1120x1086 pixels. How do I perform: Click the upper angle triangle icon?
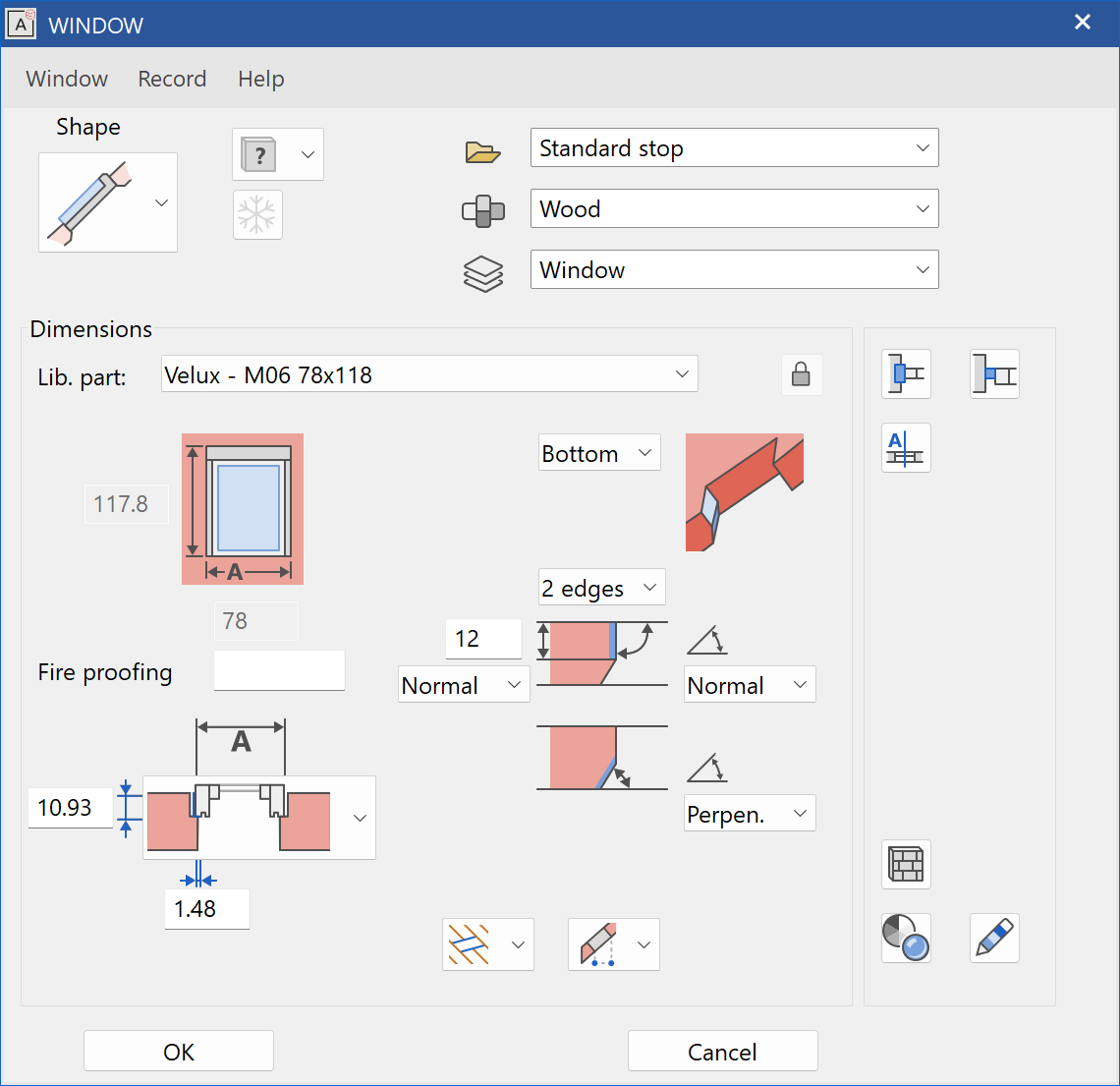(707, 640)
